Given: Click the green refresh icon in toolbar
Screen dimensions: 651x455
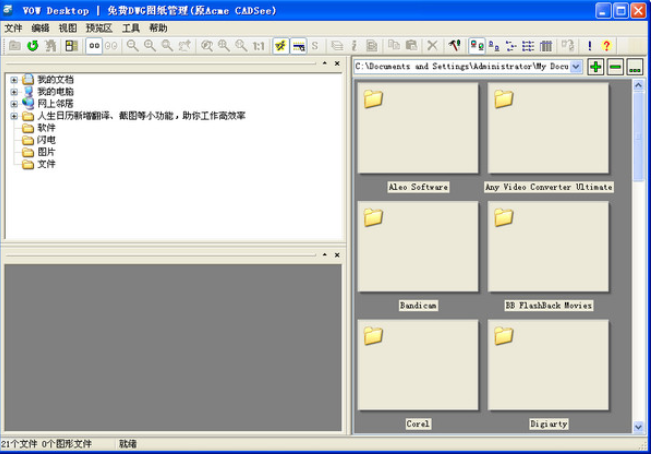Looking at the screenshot, I should coord(32,46).
